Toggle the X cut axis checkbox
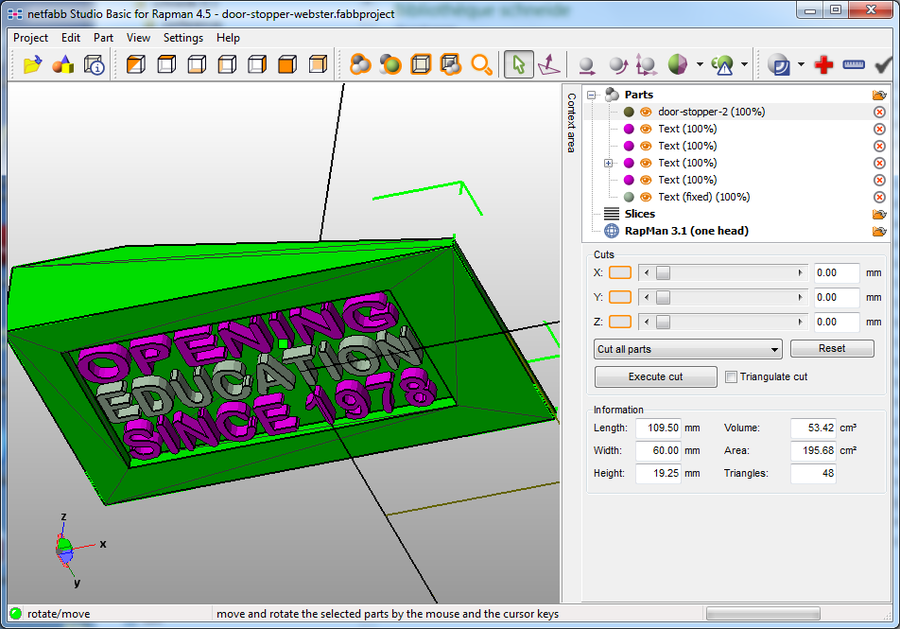This screenshot has width=900, height=629. tap(620, 272)
